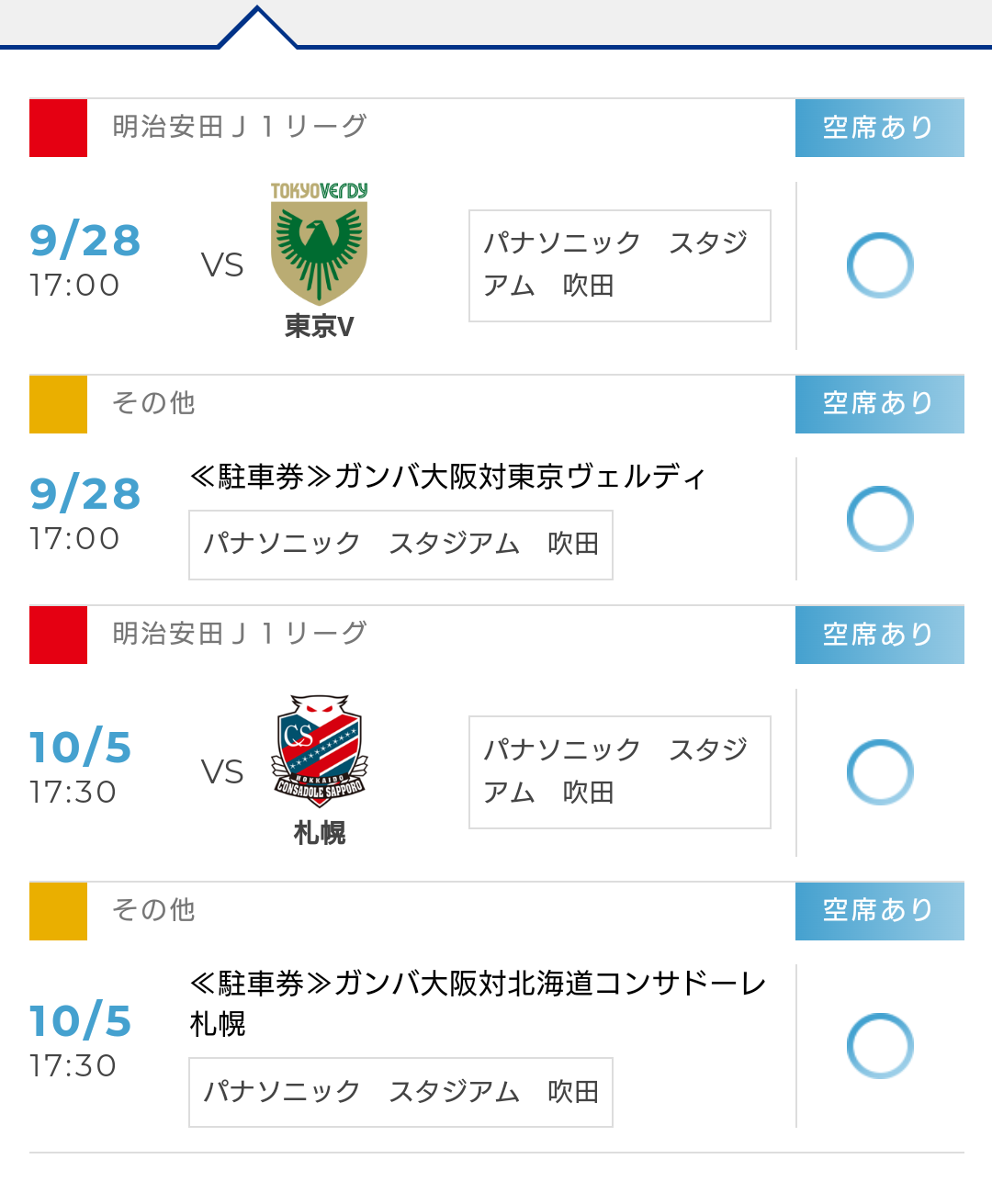992x1204 pixels.
Task: Click the 9/28 date of Tokyo V match
Action: point(85,241)
